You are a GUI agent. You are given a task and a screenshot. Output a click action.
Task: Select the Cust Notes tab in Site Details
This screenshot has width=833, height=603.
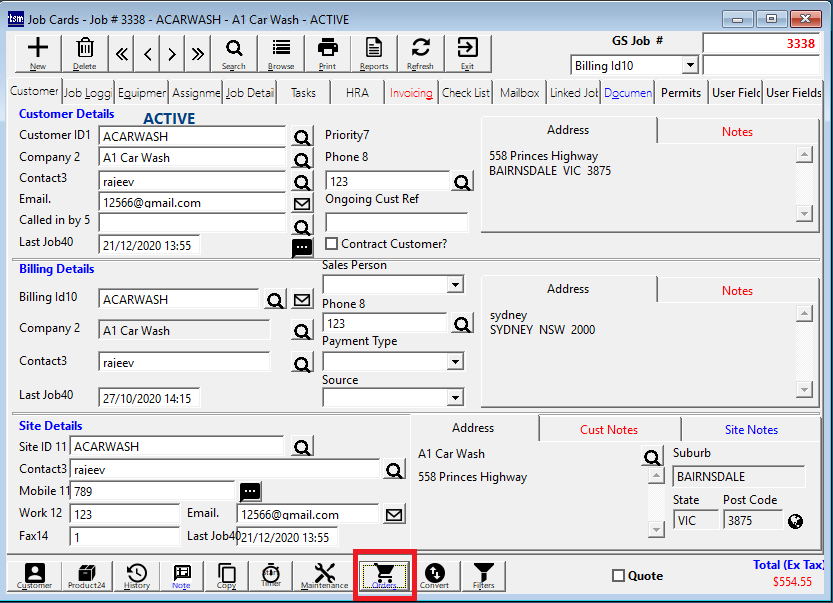[608, 430]
